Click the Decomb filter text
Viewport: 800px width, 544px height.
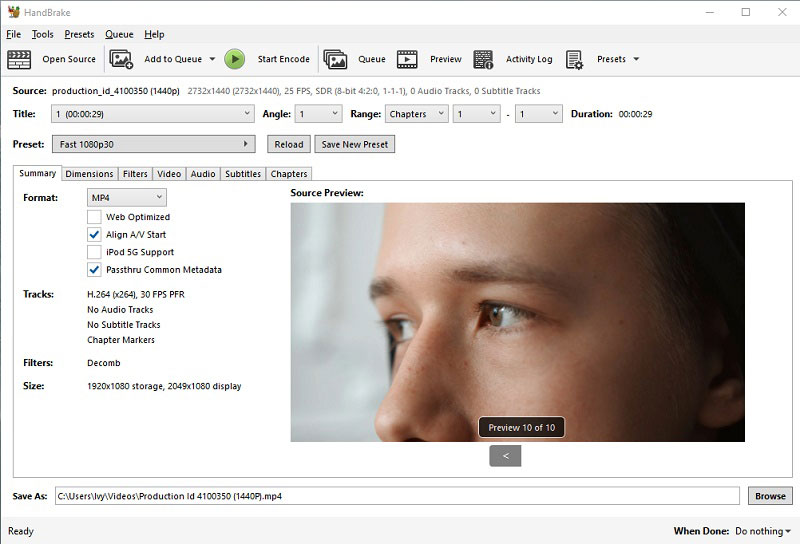pos(104,363)
